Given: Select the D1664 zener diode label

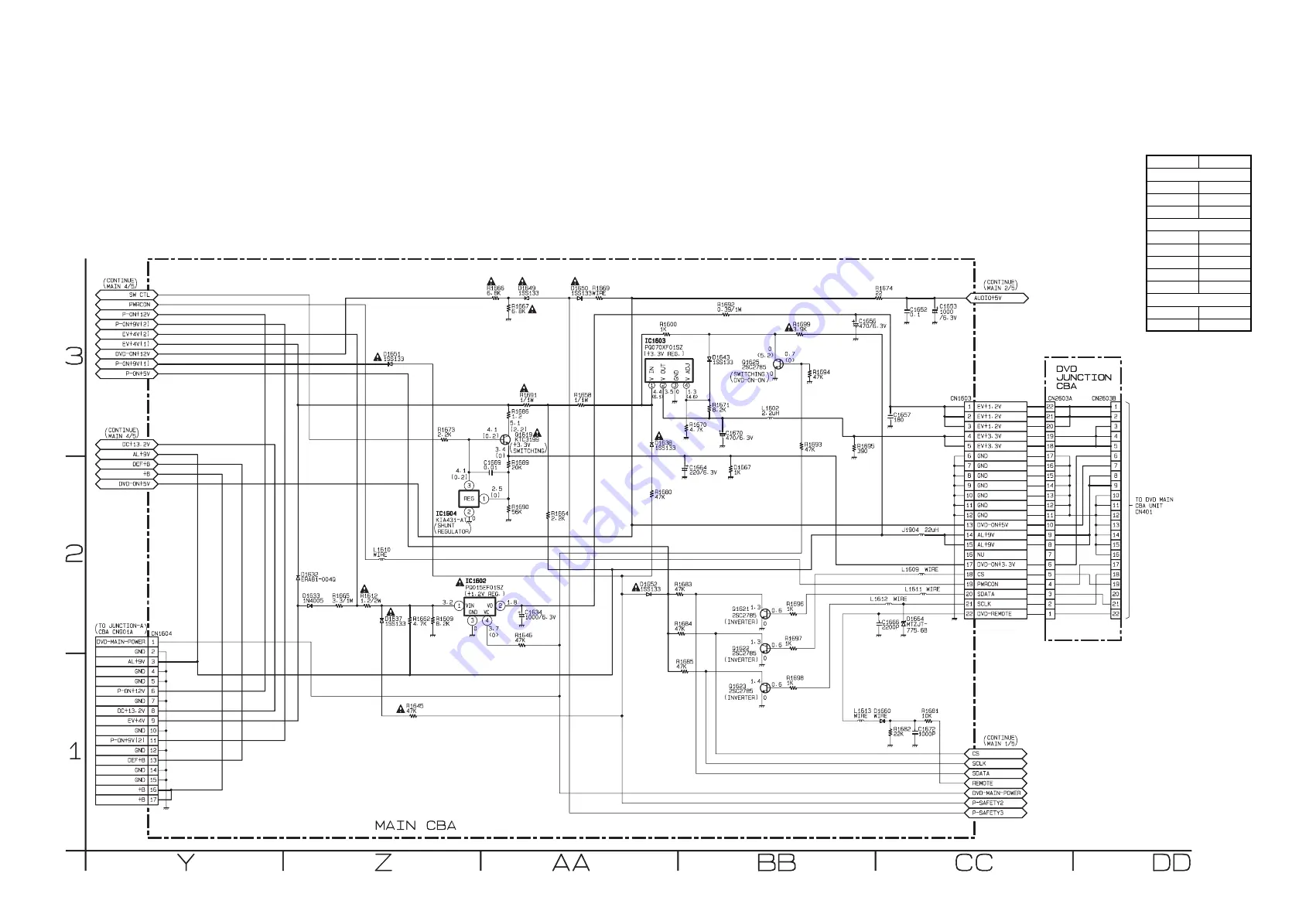Looking at the screenshot, I should coord(917,624).
